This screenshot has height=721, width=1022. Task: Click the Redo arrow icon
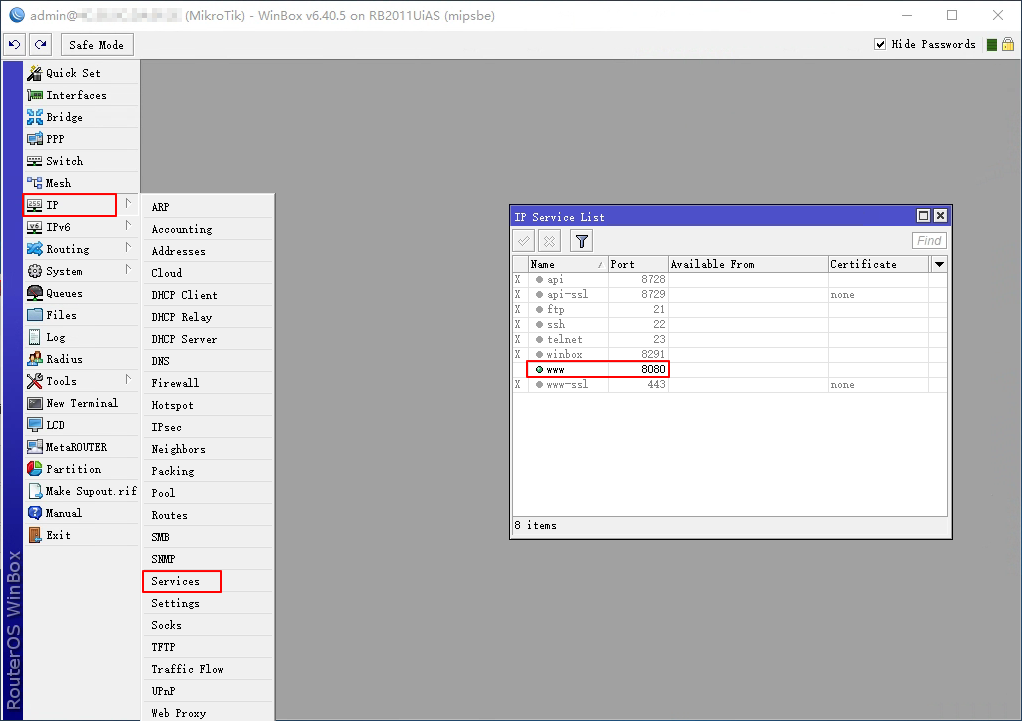(x=40, y=44)
